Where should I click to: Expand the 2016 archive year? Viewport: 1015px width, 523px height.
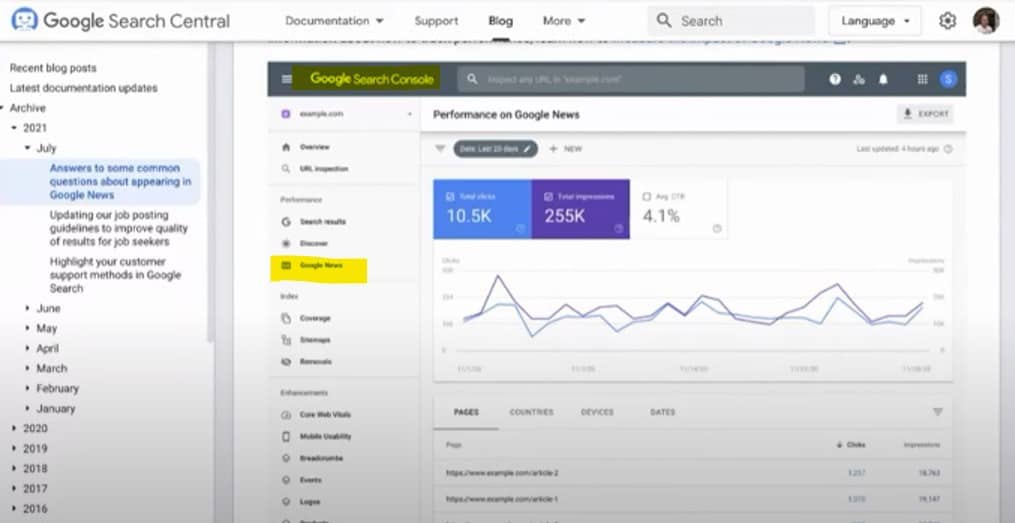pyautogui.click(x=14, y=508)
